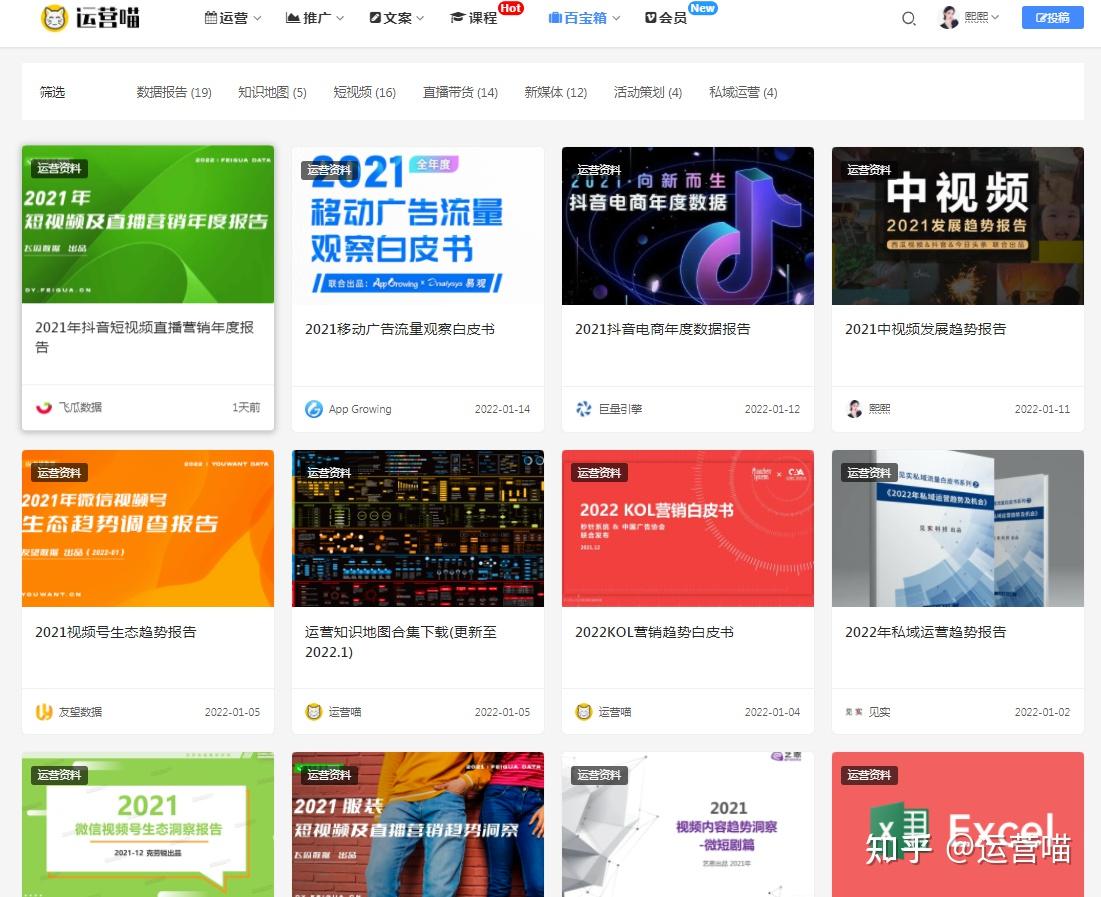Click 飞瓜数据 author name
The width and height of the screenshot is (1101, 897).
point(81,407)
